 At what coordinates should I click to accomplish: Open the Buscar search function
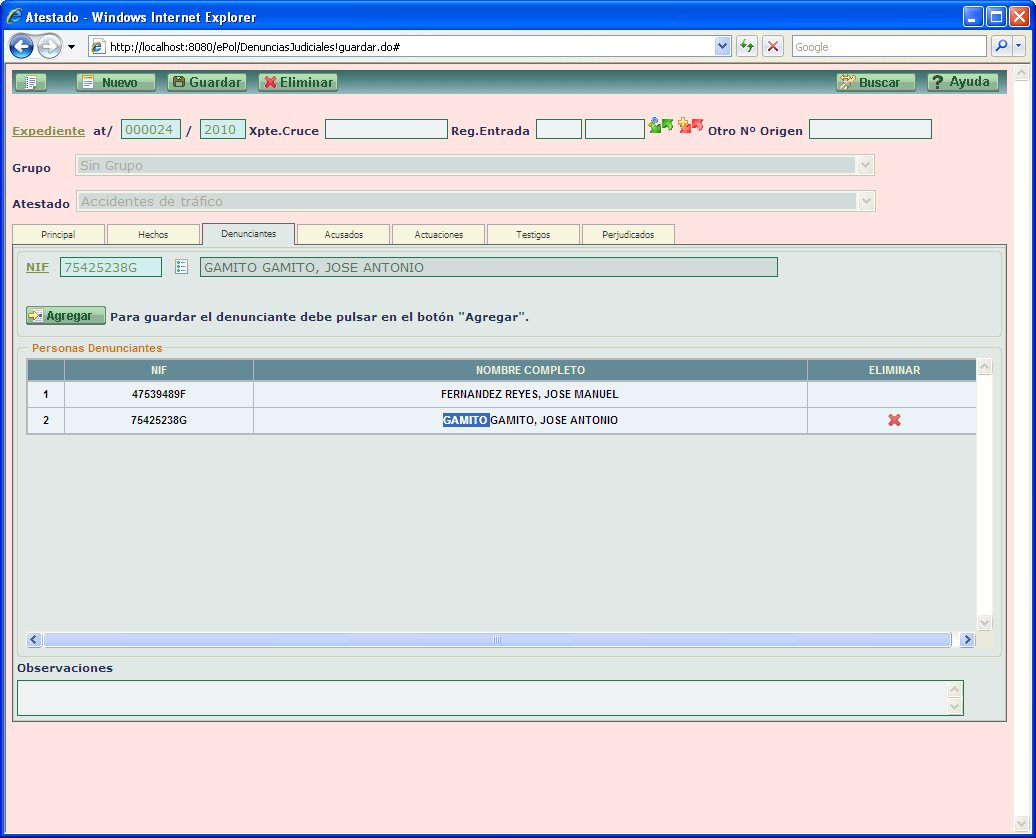tap(876, 82)
